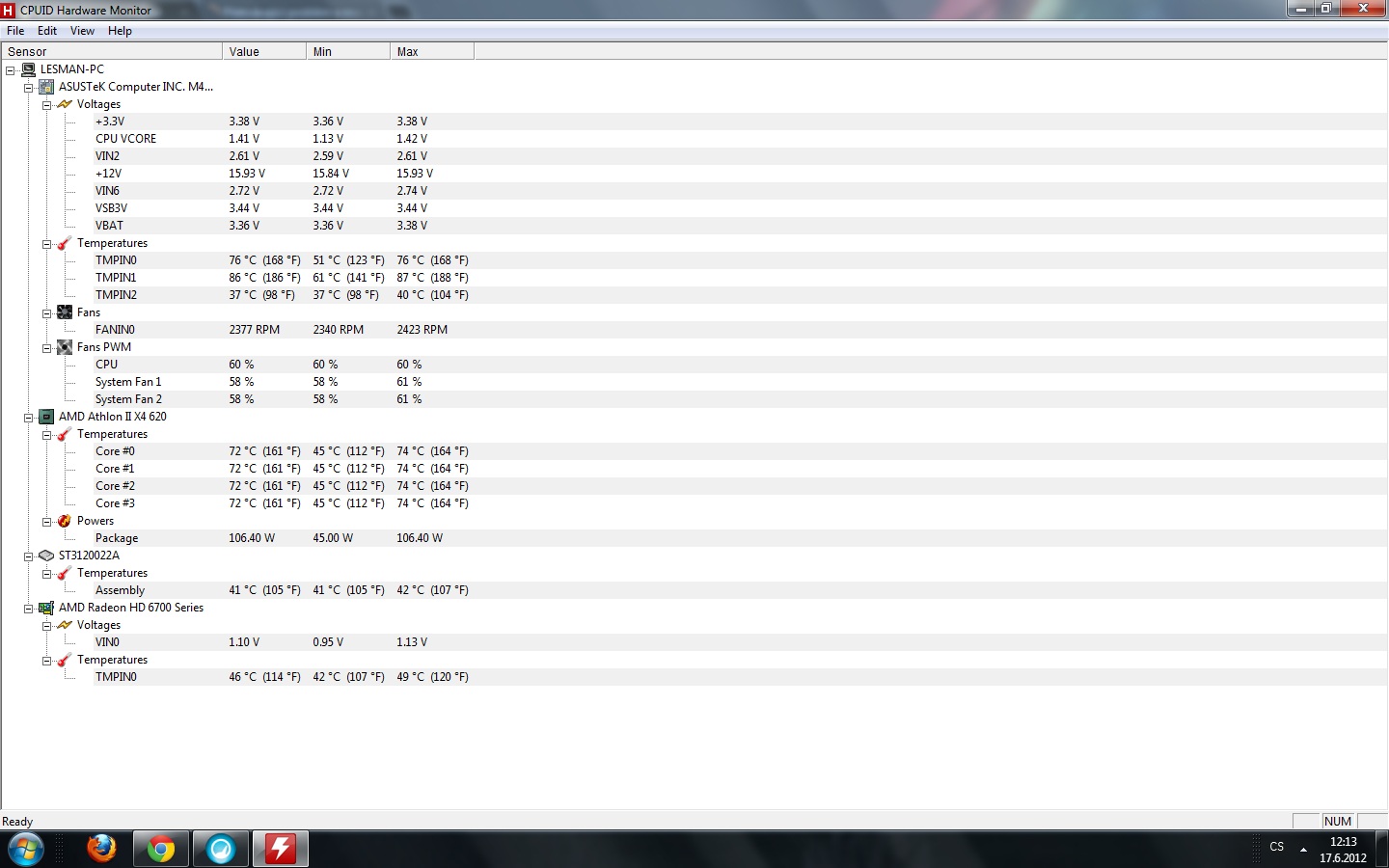
Task: Click the CPUID Hardware Monitor title bar icon
Action: [x=9, y=10]
